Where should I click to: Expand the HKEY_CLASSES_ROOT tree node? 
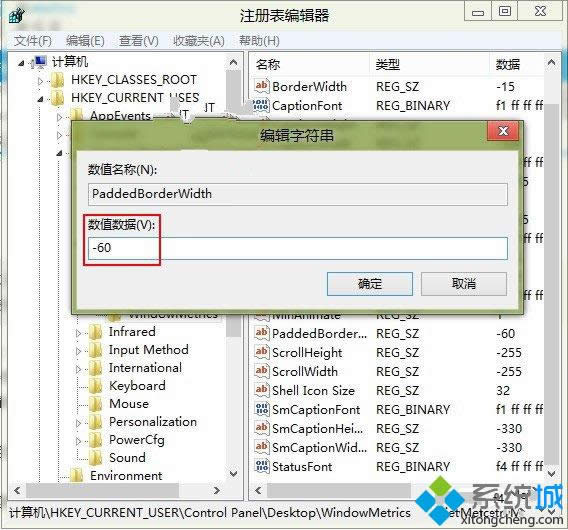pos(40,81)
